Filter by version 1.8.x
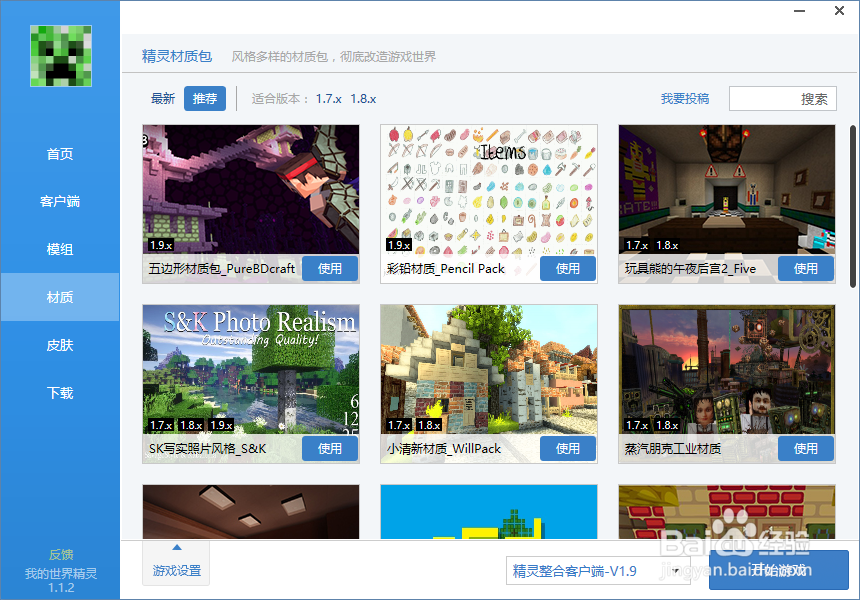The width and height of the screenshot is (860, 600). tap(363, 99)
